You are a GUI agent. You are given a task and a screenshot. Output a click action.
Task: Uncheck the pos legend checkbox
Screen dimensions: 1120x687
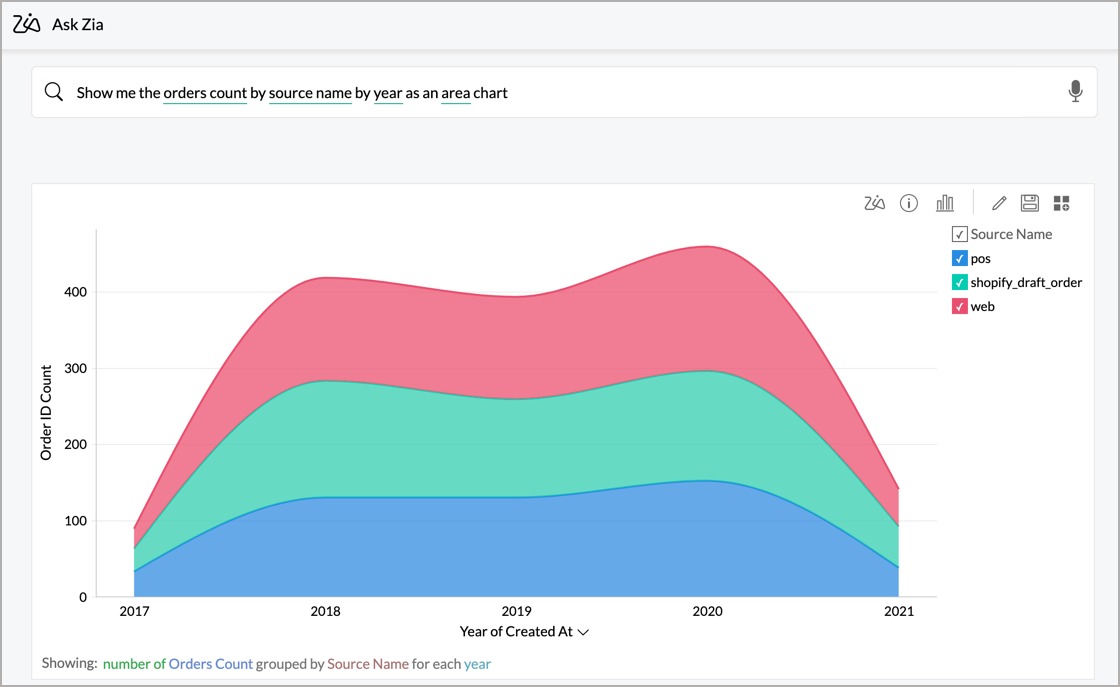tap(959, 258)
